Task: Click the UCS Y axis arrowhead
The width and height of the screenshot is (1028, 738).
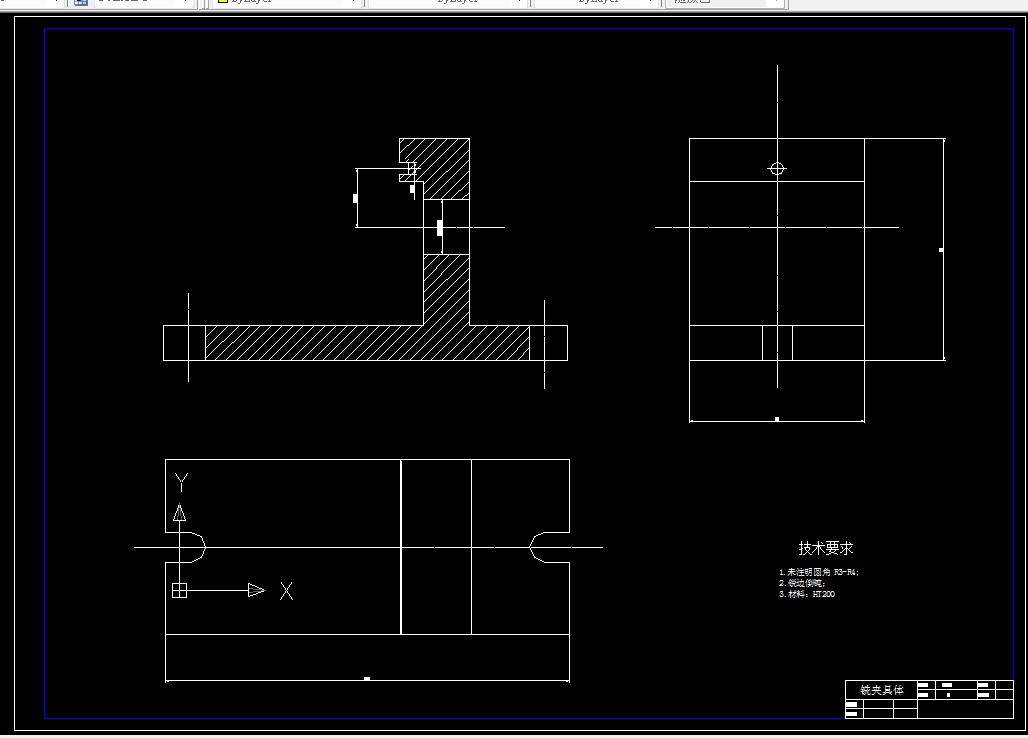Action: [x=180, y=513]
